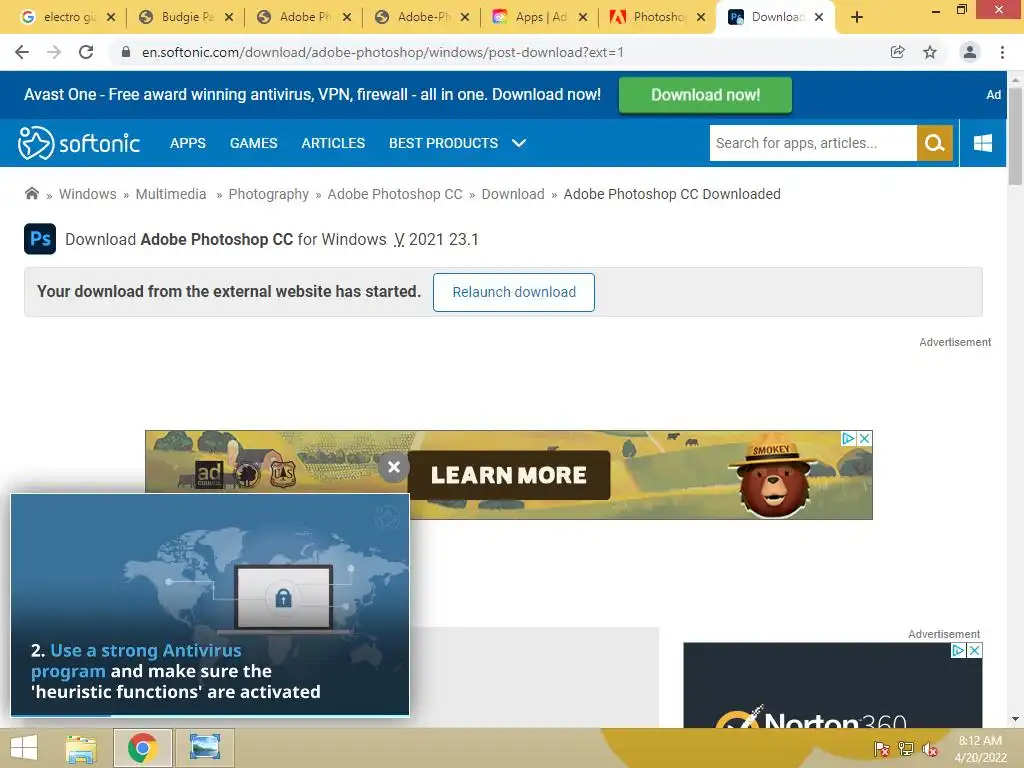Screen dimensions: 1024x768
Task: Open AdChoices icon on Smokey banner
Action: tap(848, 438)
